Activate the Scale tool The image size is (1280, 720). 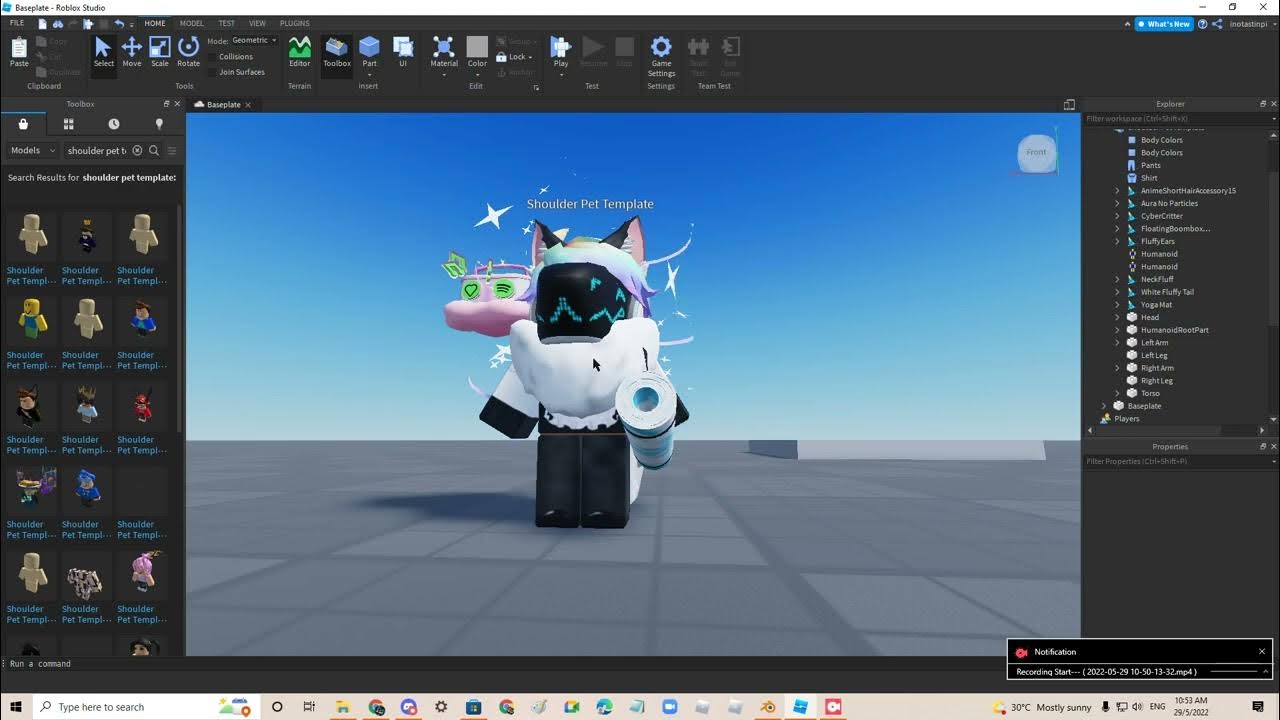tap(160, 52)
